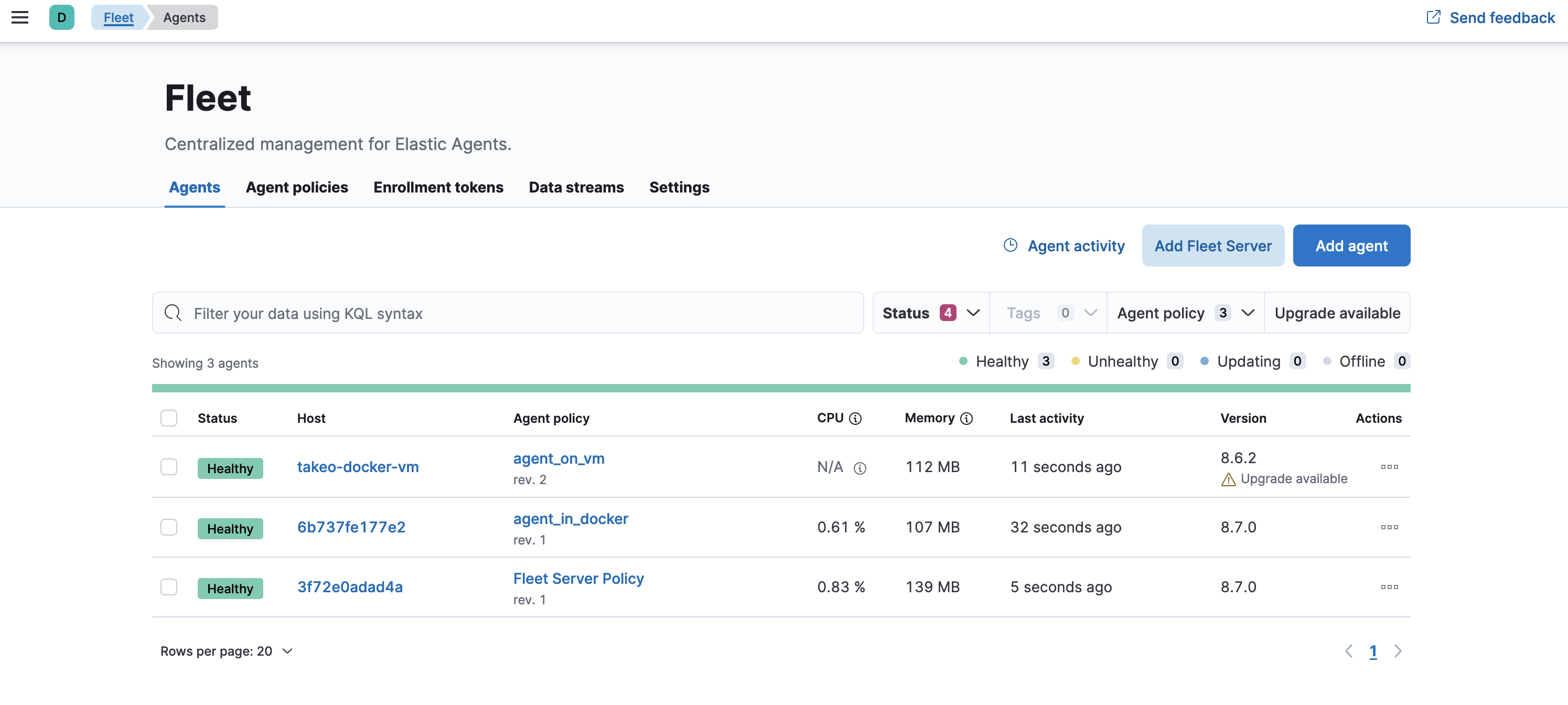1568x705 pixels.
Task: Open Rows per page dropdown
Action: [x=227, y=651]
